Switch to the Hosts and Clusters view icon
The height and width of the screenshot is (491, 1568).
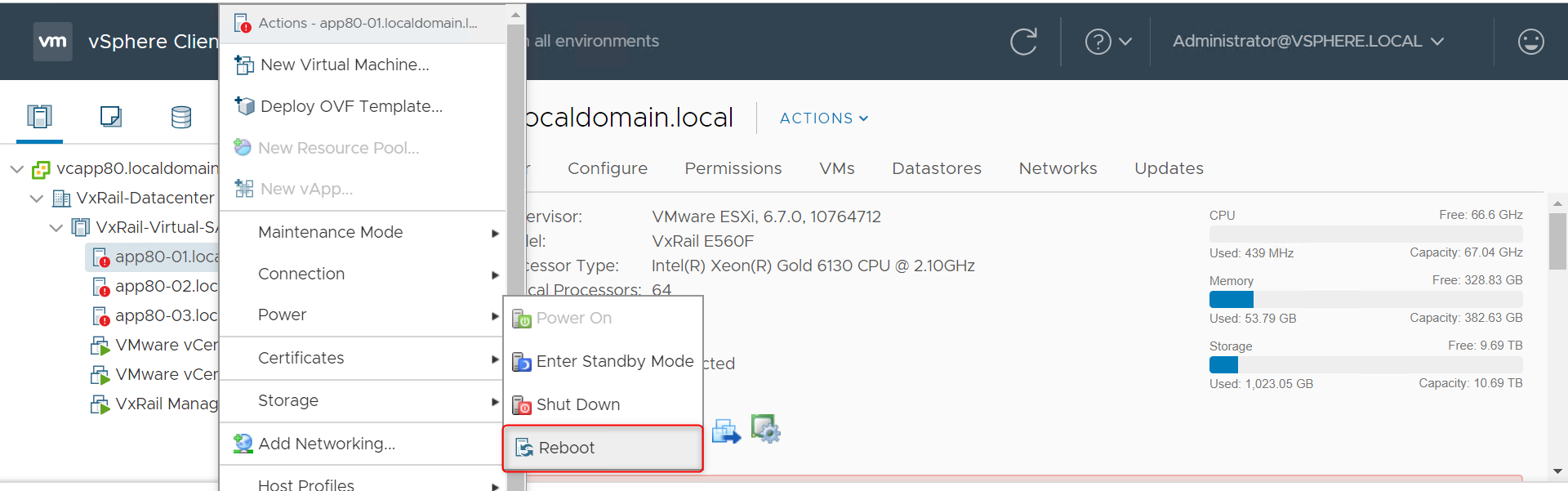coord(39,117)
